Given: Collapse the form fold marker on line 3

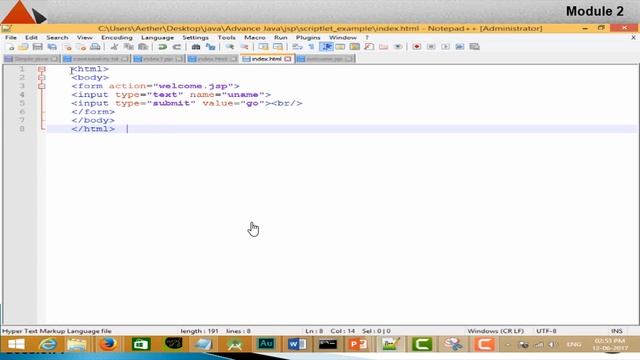Looking at the screenshot, I should (x=42, y=86).
